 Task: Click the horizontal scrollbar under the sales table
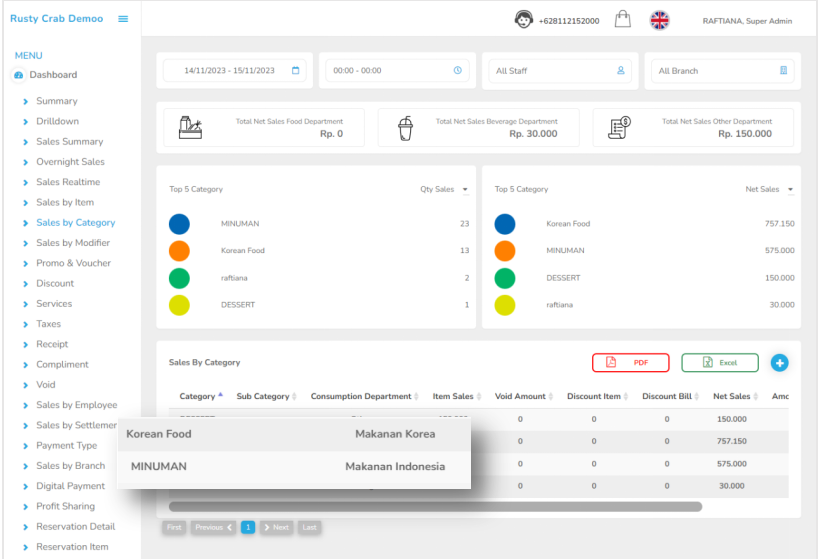(x=435, y=506)
